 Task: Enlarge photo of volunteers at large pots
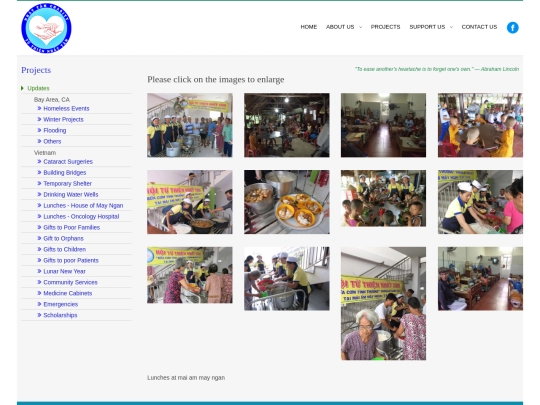tap(287, 278)
